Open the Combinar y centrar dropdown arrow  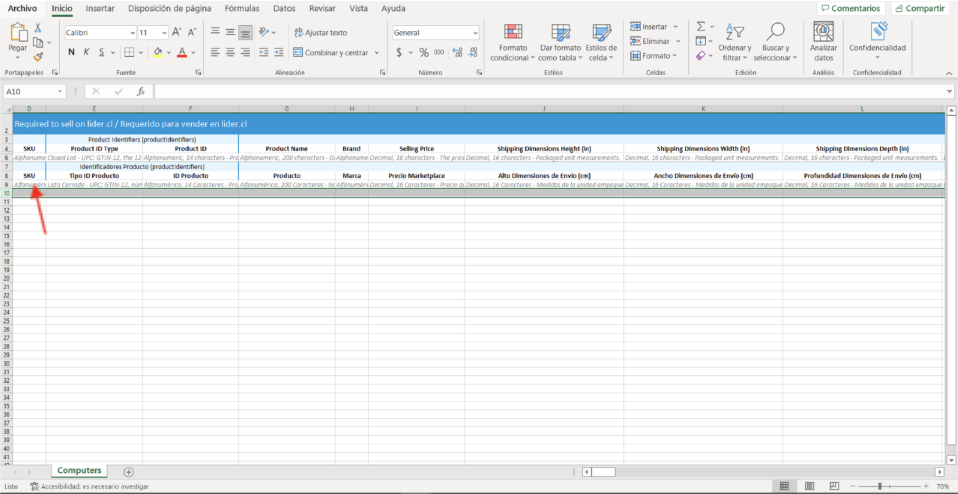click(377, 52)
